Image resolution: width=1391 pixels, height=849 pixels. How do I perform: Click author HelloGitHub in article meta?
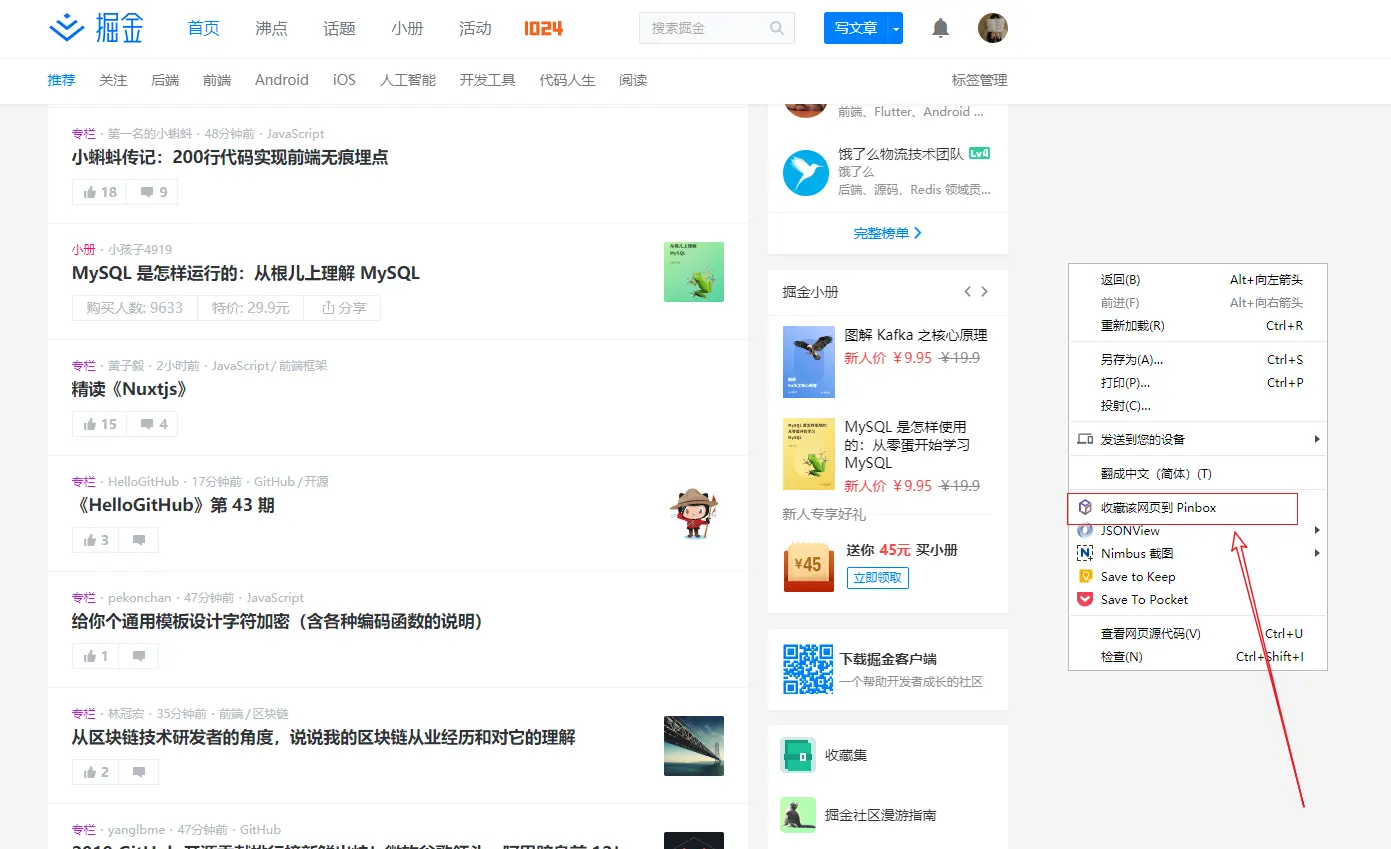(x=144, y=482)
